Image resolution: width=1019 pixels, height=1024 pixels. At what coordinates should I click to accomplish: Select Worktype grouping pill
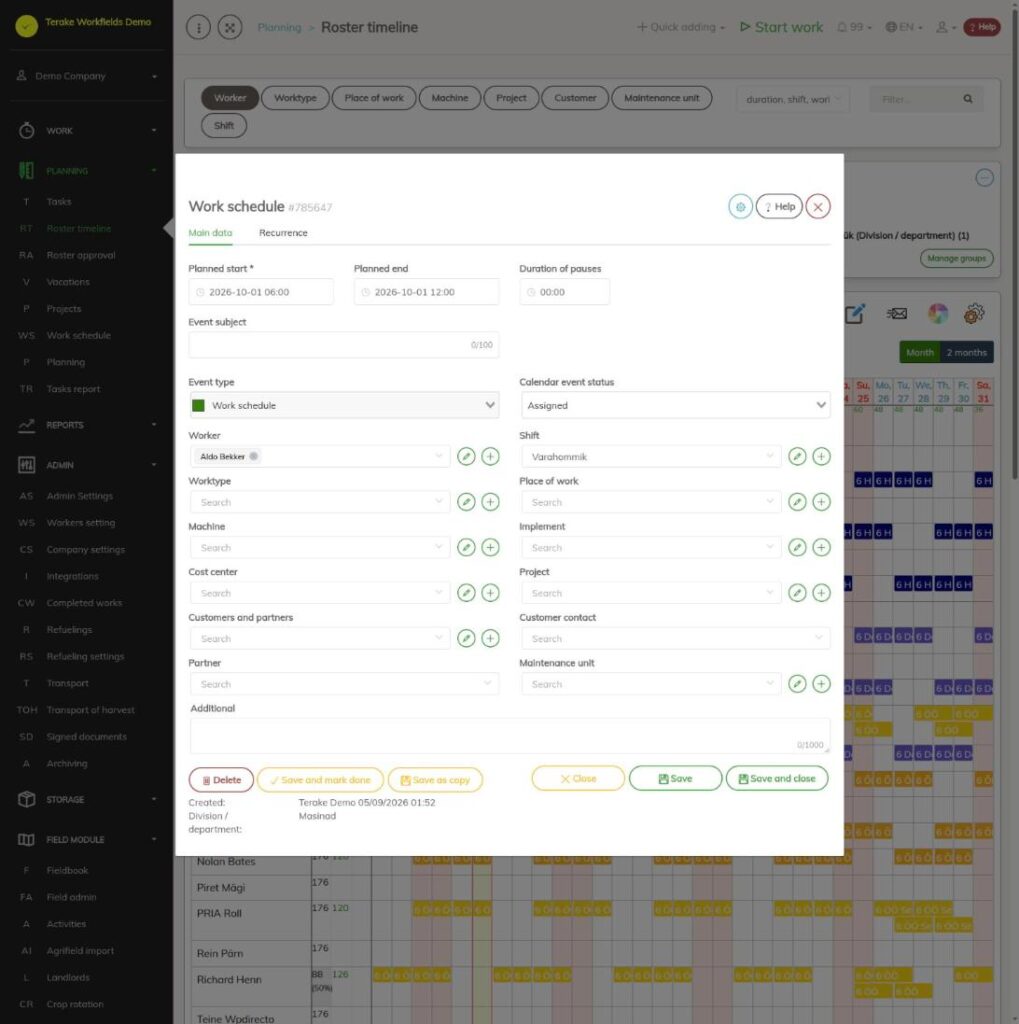click(x=295, y=98)
